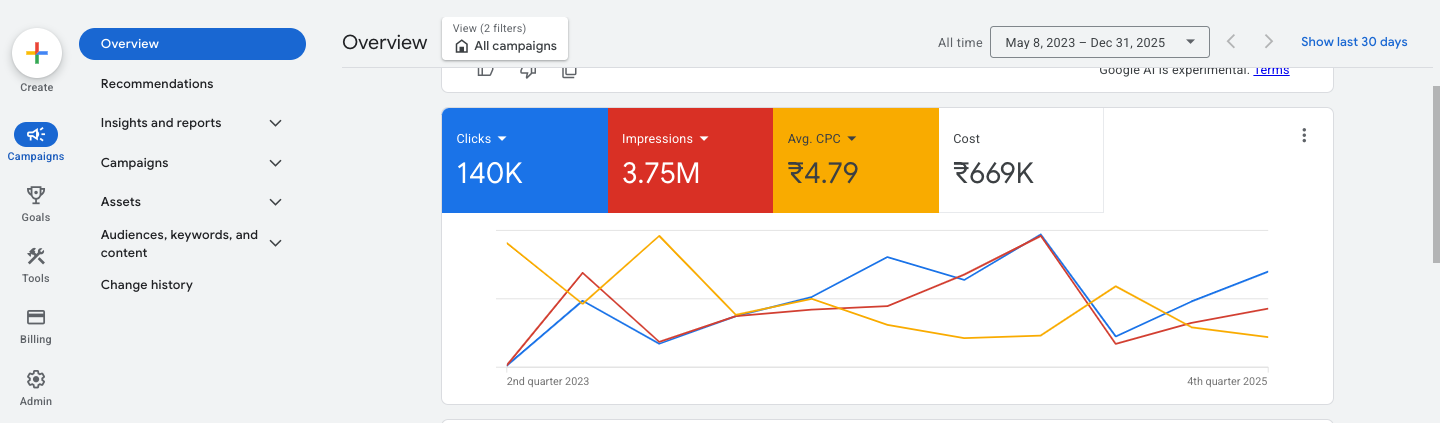Image resolution: width=1440 pixels, height=423 pixels.
Task: Open Goals trophy icon in sidebar
Action: click(x=36, y=195)
